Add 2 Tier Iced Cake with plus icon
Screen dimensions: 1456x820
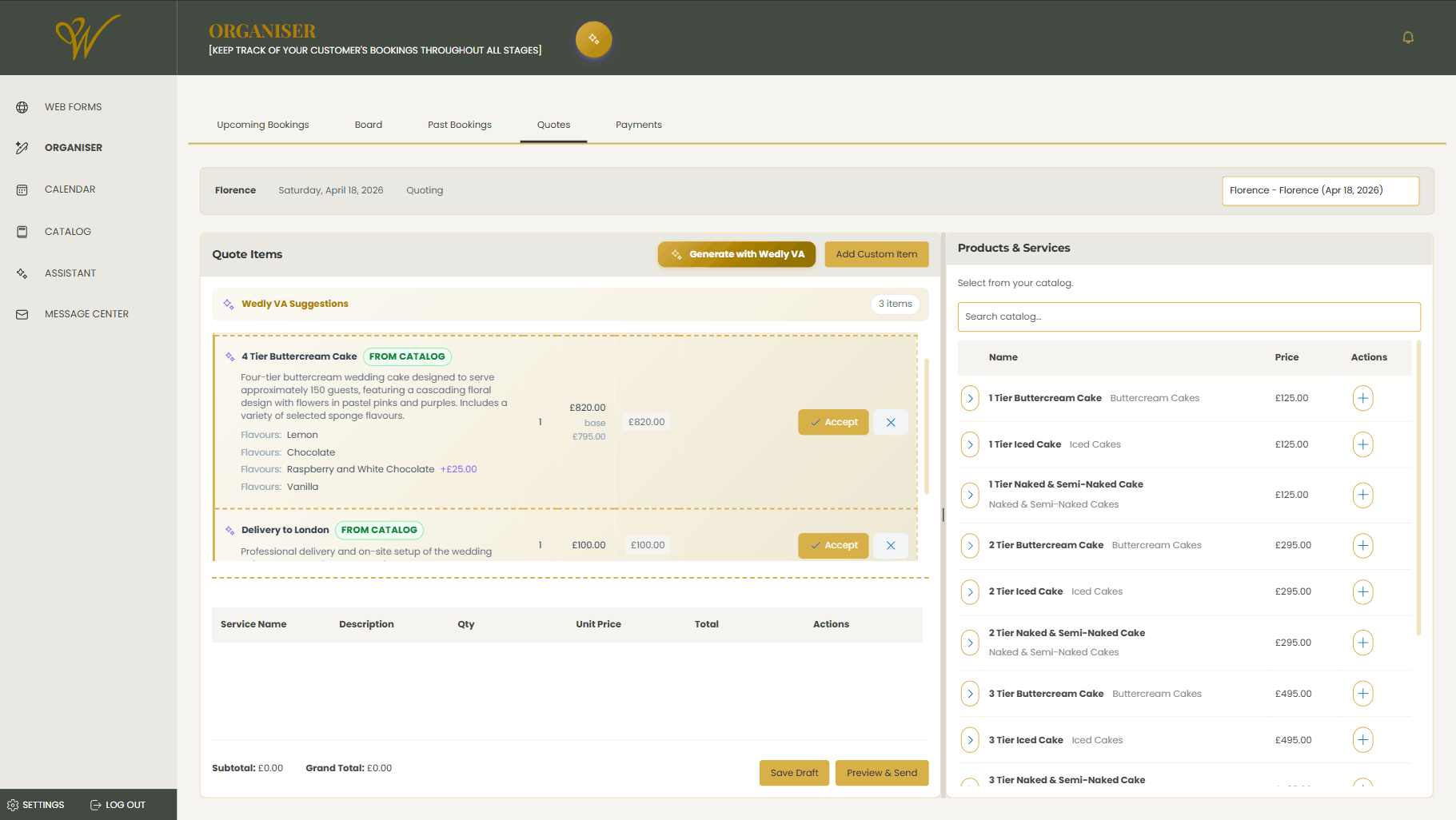pos(1362,591)
